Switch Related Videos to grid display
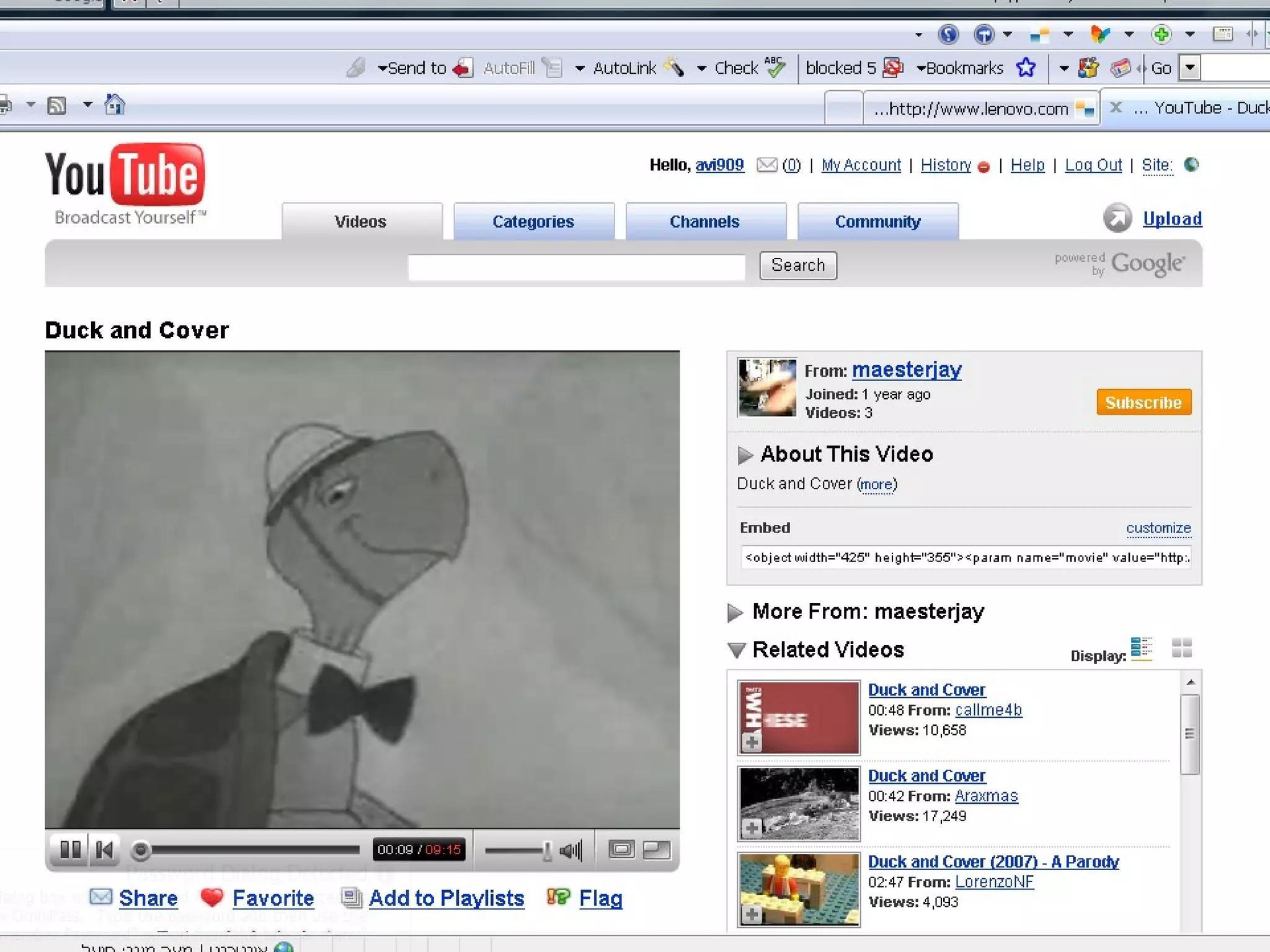Screen dimensions: 1270x952 point(1181,648)
